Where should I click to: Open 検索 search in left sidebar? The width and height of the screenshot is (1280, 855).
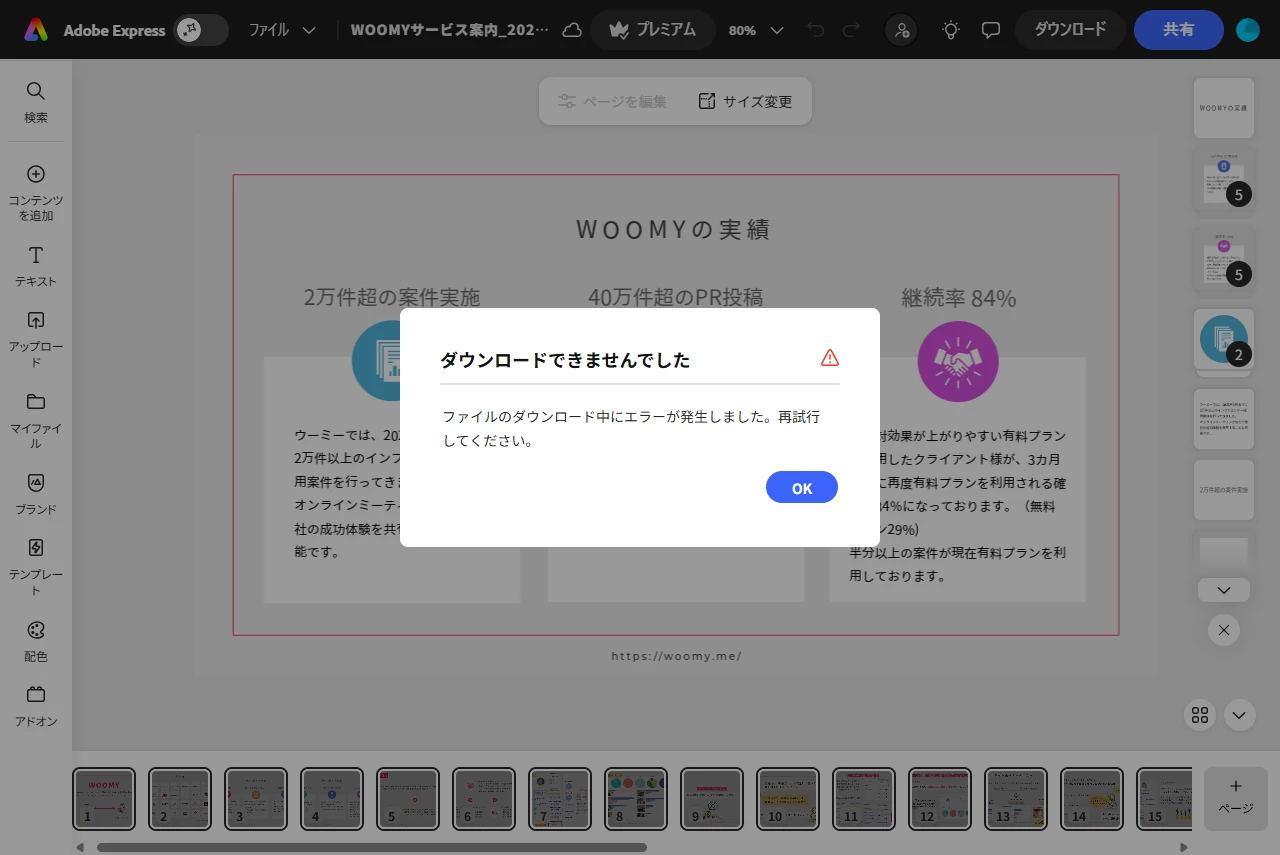pyautogui.click(x=36, y=102)
